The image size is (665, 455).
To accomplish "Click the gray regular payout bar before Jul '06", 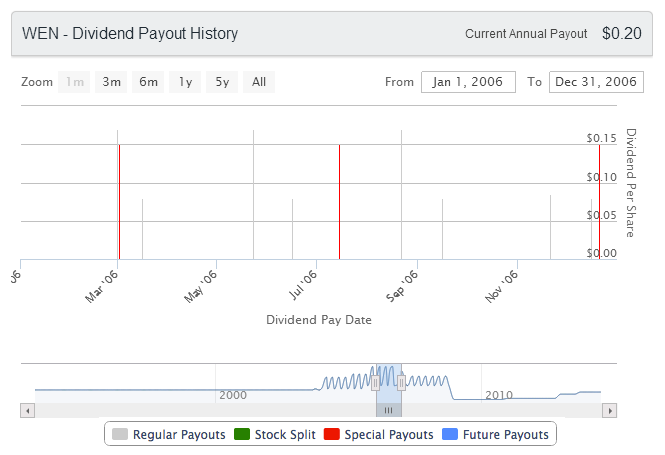I will [x=293, y=229].
